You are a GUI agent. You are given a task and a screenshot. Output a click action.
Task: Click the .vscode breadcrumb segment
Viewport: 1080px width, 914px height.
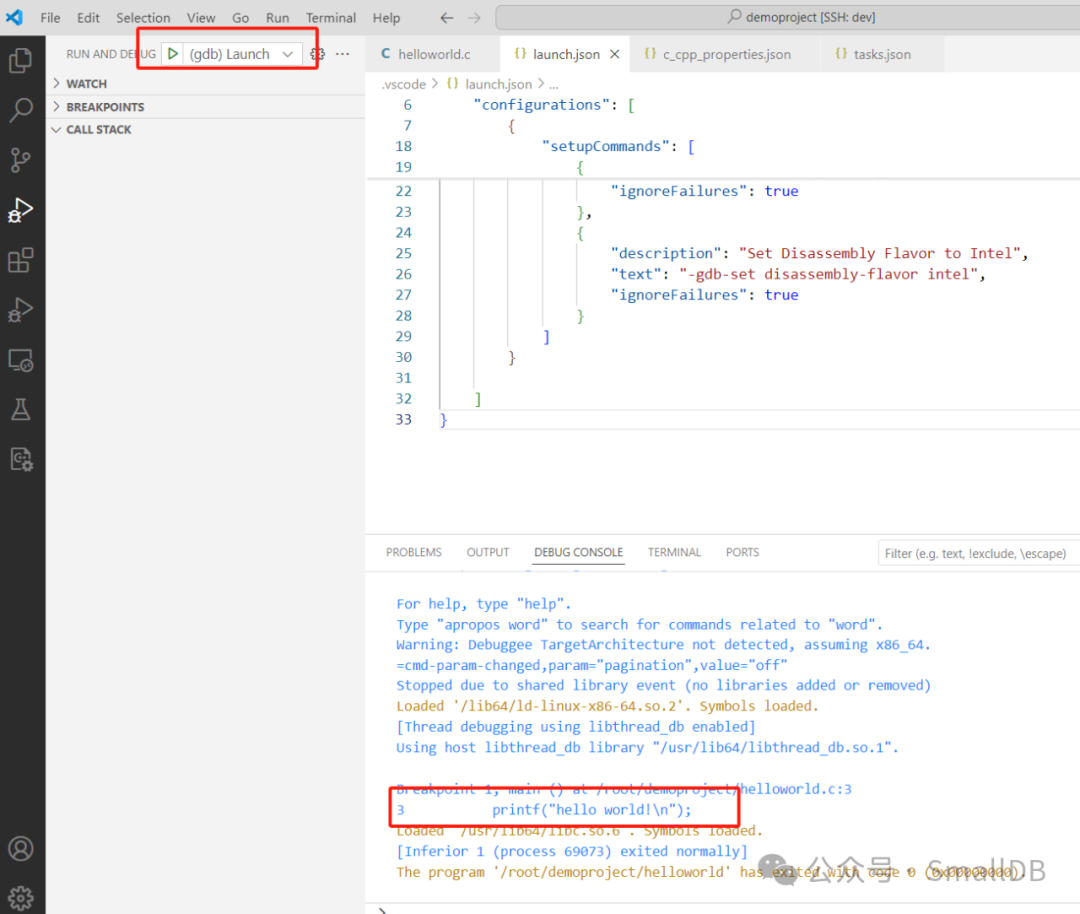point(404,84)
